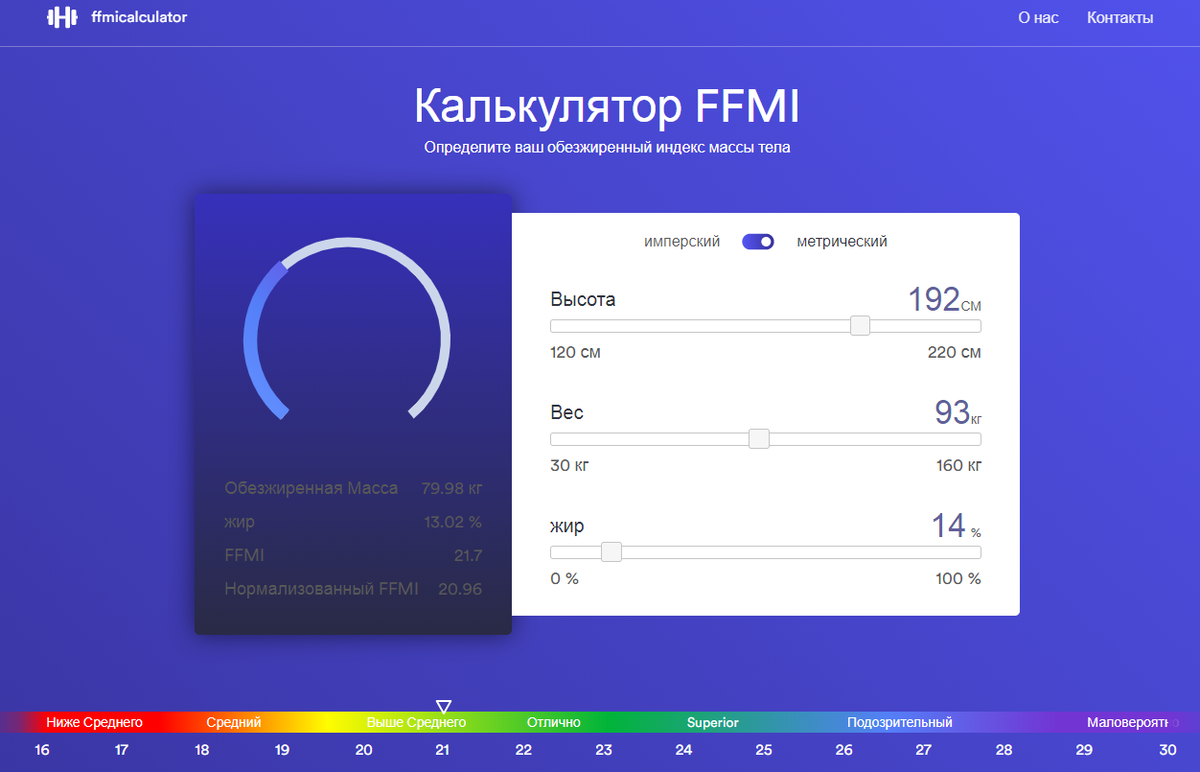Switch units to метрический
The height and width of the screenshot is (772, 1200).
842,241
